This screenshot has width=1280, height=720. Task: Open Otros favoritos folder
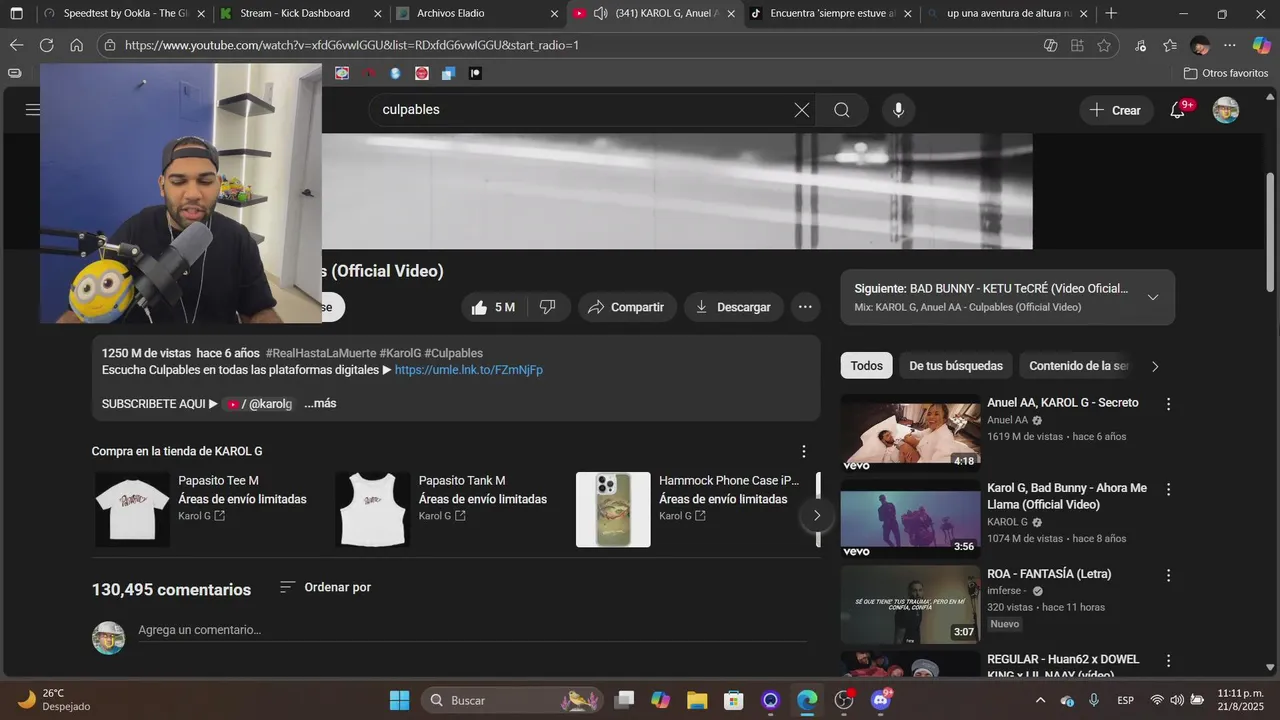[x=1226, y=73]
